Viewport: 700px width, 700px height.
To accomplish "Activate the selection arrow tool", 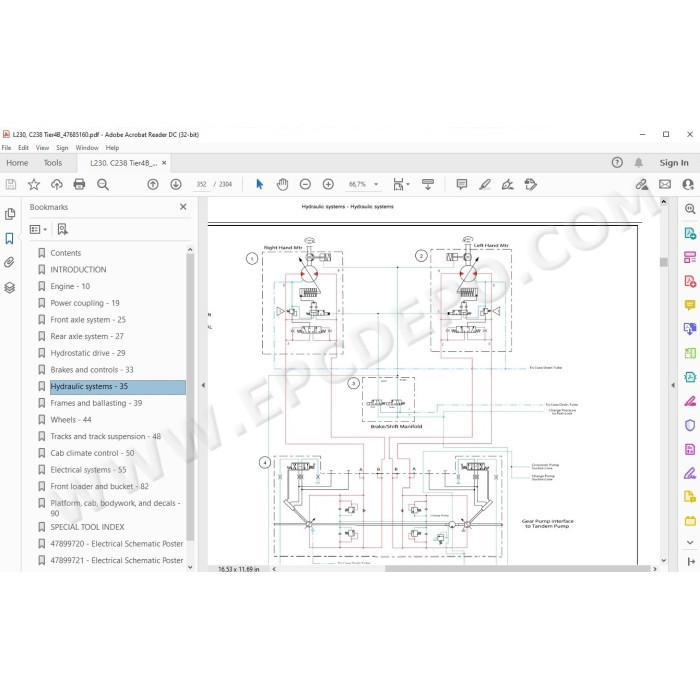I will pyautogui.click(x=259, y=184).
